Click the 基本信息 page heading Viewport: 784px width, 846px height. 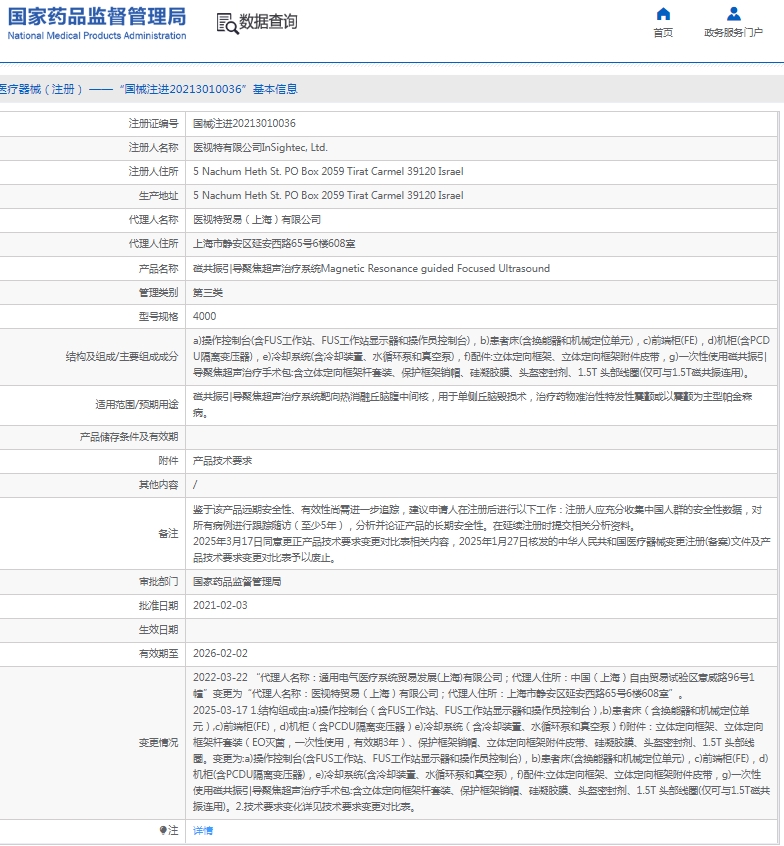pyautogui.click(x=148, y=89)
